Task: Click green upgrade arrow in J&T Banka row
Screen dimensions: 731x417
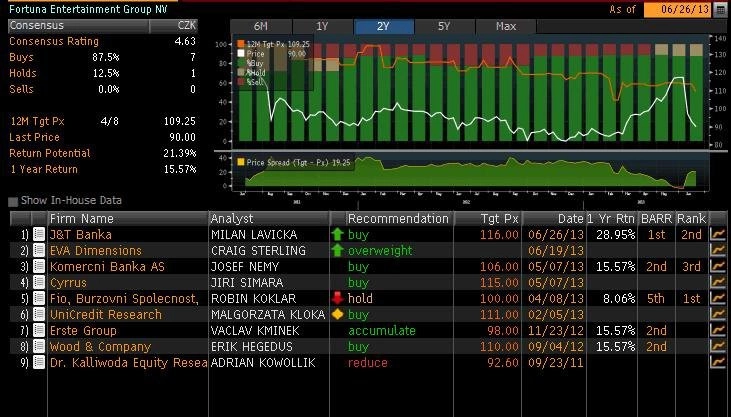Action: pos(337,234)
